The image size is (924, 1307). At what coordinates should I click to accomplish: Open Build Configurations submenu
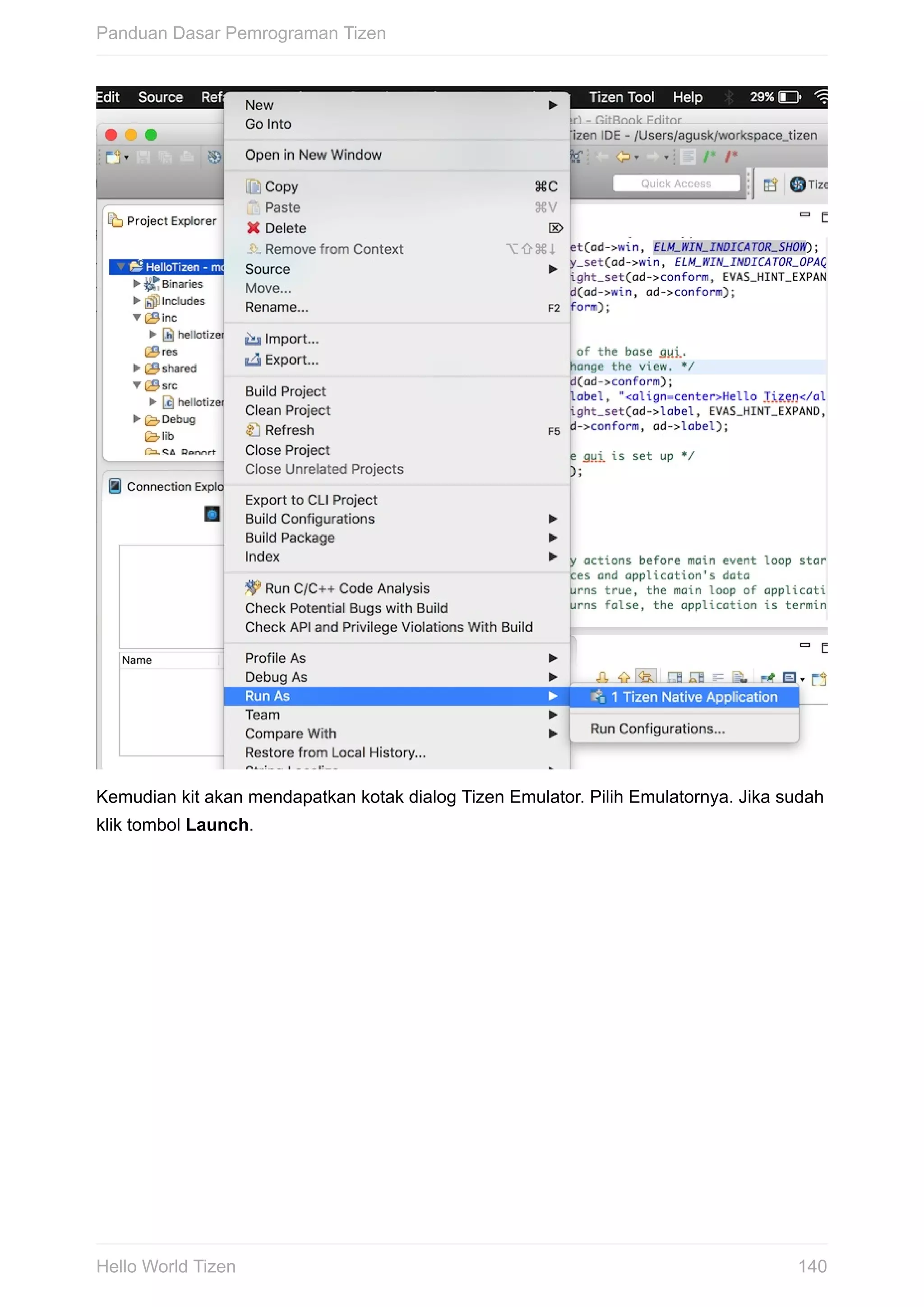coord(397,519)
